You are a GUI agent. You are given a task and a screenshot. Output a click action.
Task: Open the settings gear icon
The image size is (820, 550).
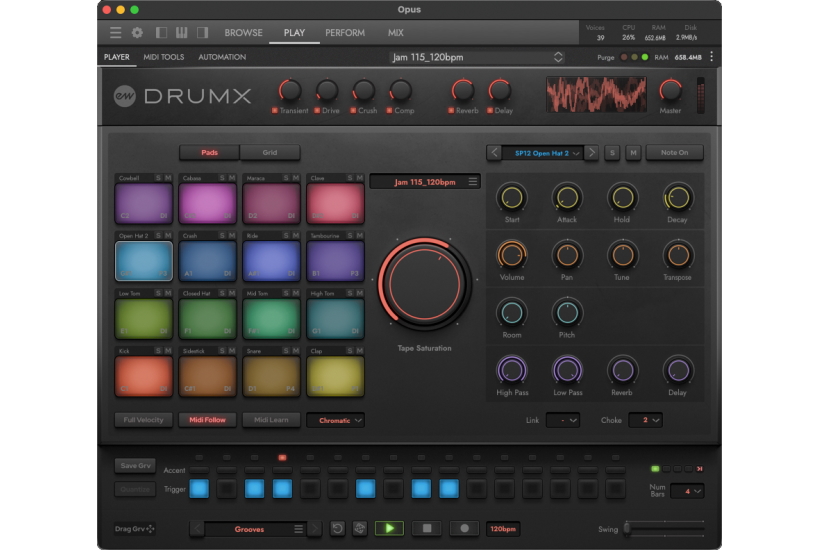[137, 32]
